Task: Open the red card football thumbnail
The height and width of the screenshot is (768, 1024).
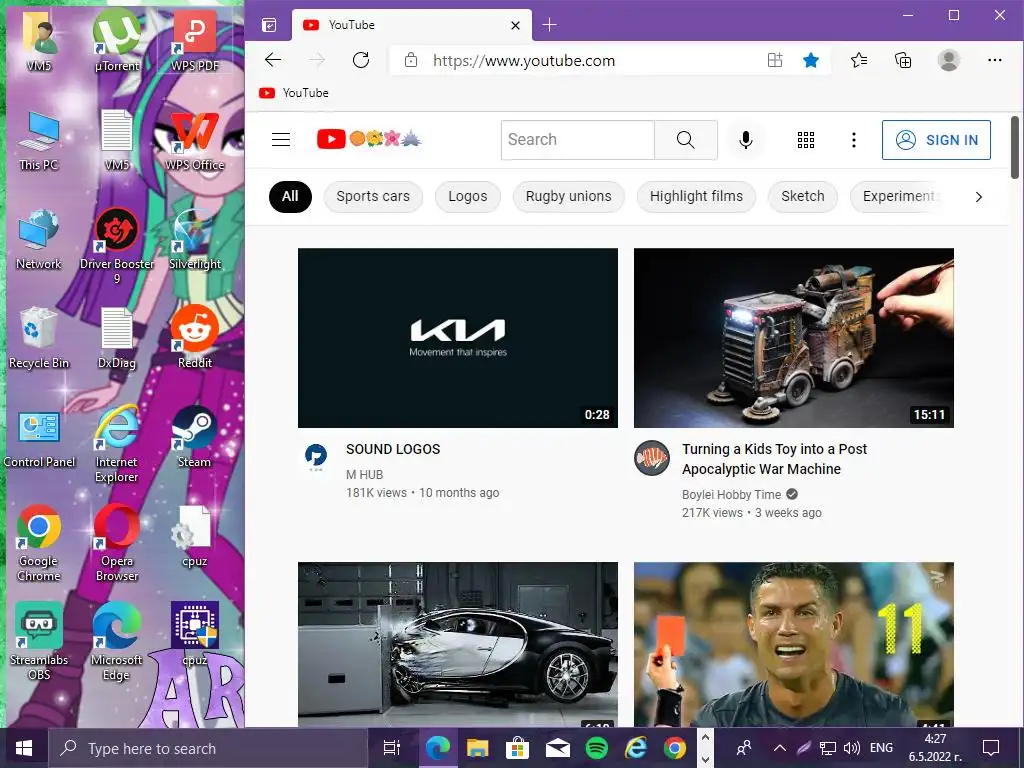Action: pyautogui.click(x=793, y=645)
